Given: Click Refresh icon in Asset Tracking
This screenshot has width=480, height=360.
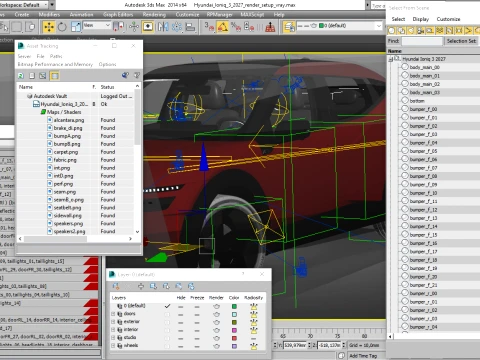Looking at the screenshot, I should coord(21,76).
